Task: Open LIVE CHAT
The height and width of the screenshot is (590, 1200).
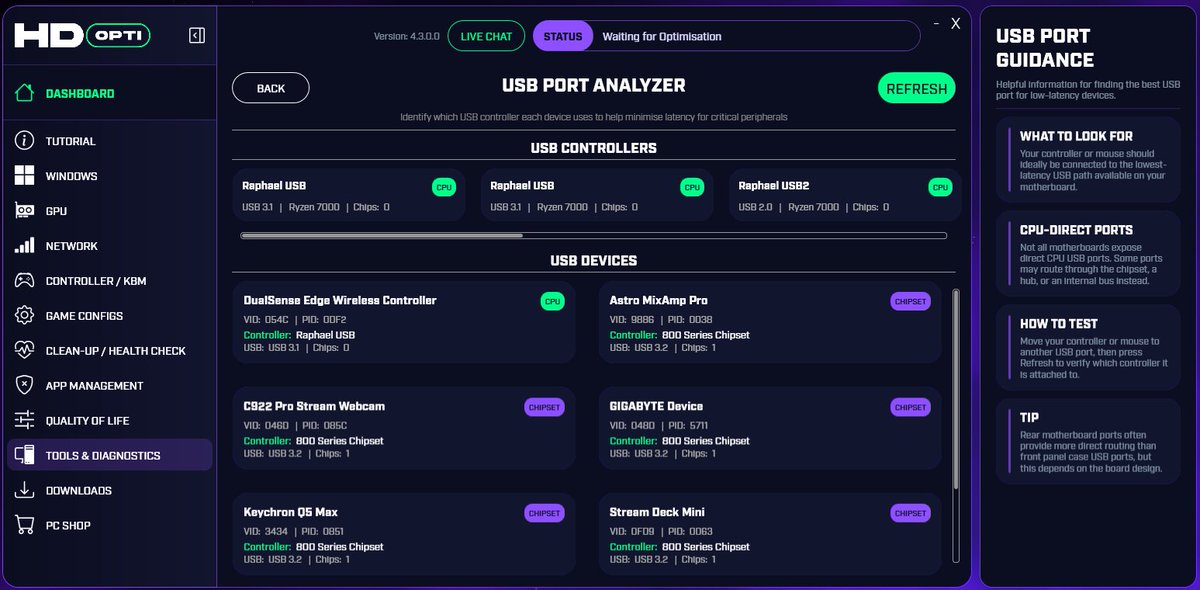Action: 486,36
